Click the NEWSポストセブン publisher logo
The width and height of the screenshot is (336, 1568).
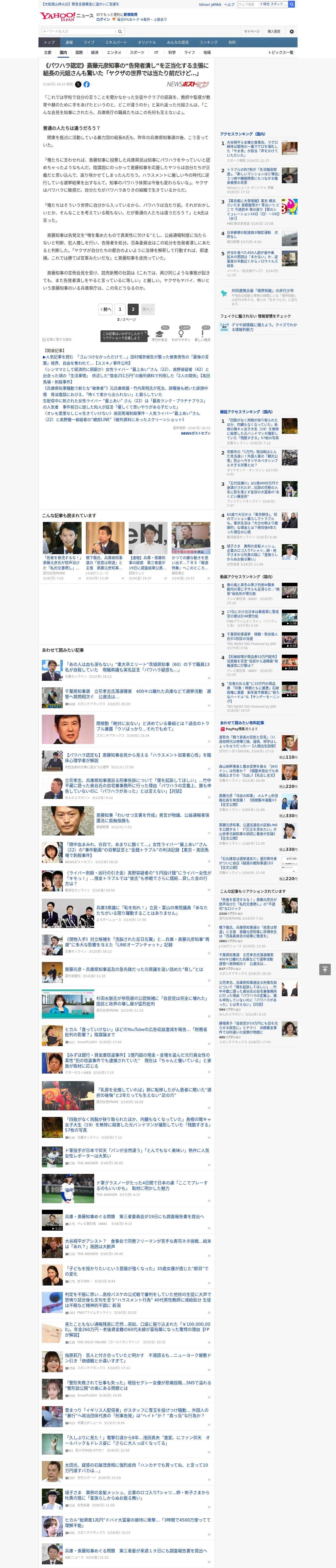pos(188,85)
